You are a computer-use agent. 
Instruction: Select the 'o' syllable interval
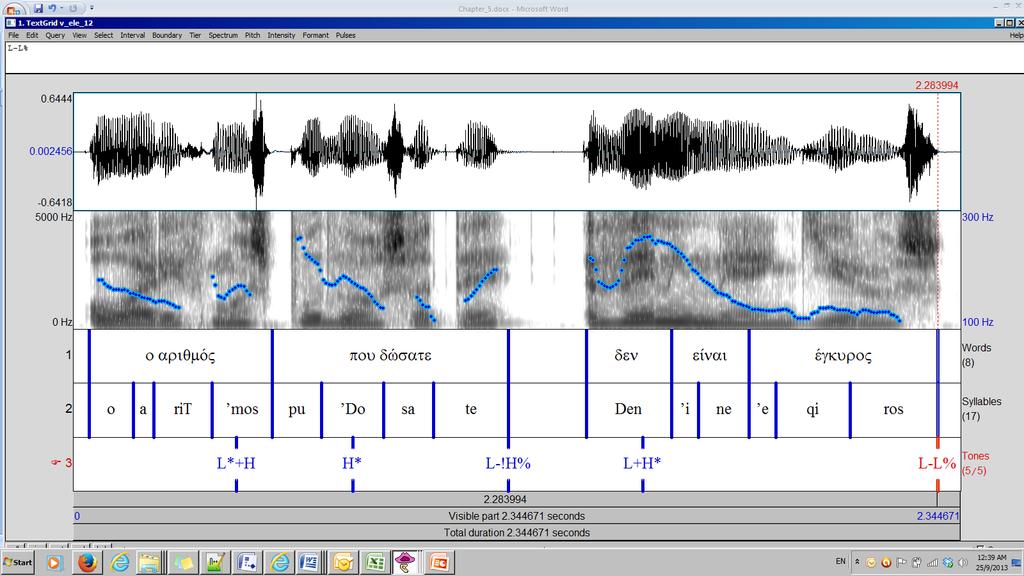pyautogui.click(x=111, y=409)
